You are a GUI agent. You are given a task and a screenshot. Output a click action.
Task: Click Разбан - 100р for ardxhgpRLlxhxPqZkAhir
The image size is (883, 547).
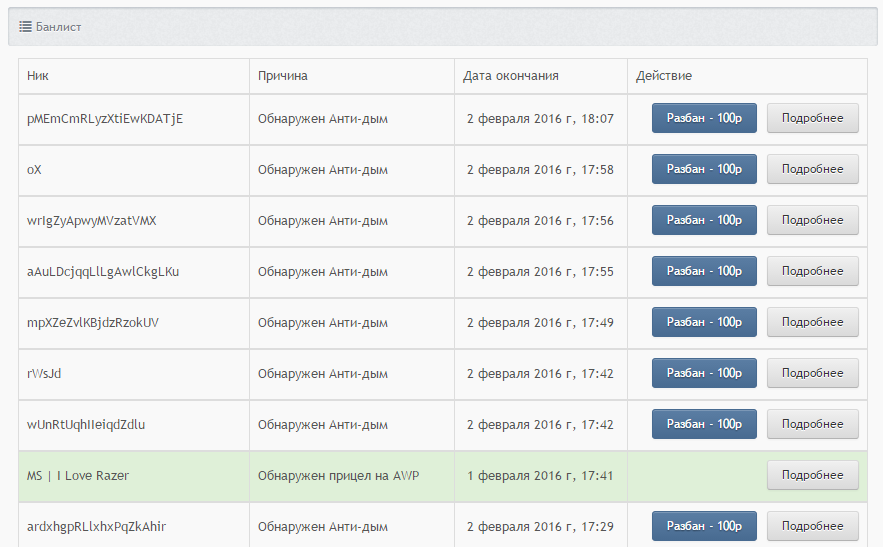tap(704, 526)
